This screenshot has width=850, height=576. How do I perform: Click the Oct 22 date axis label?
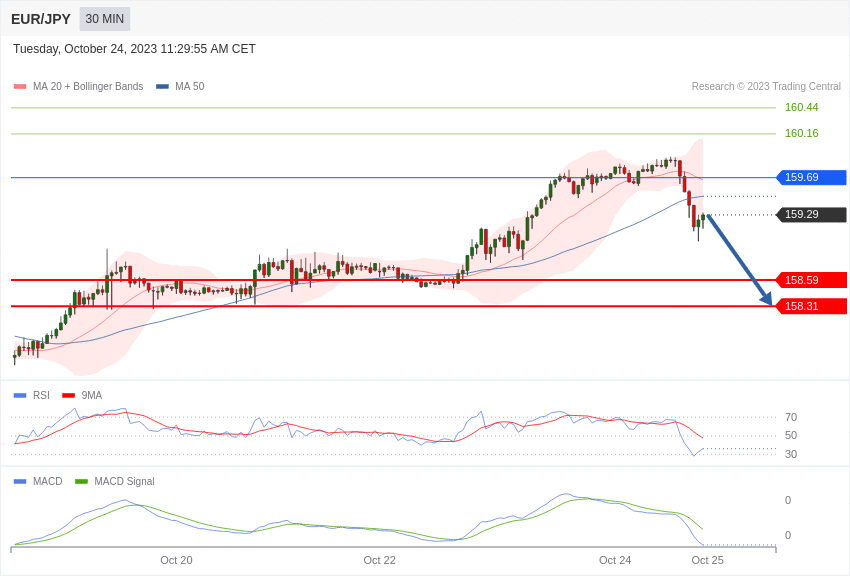(379, 560)
